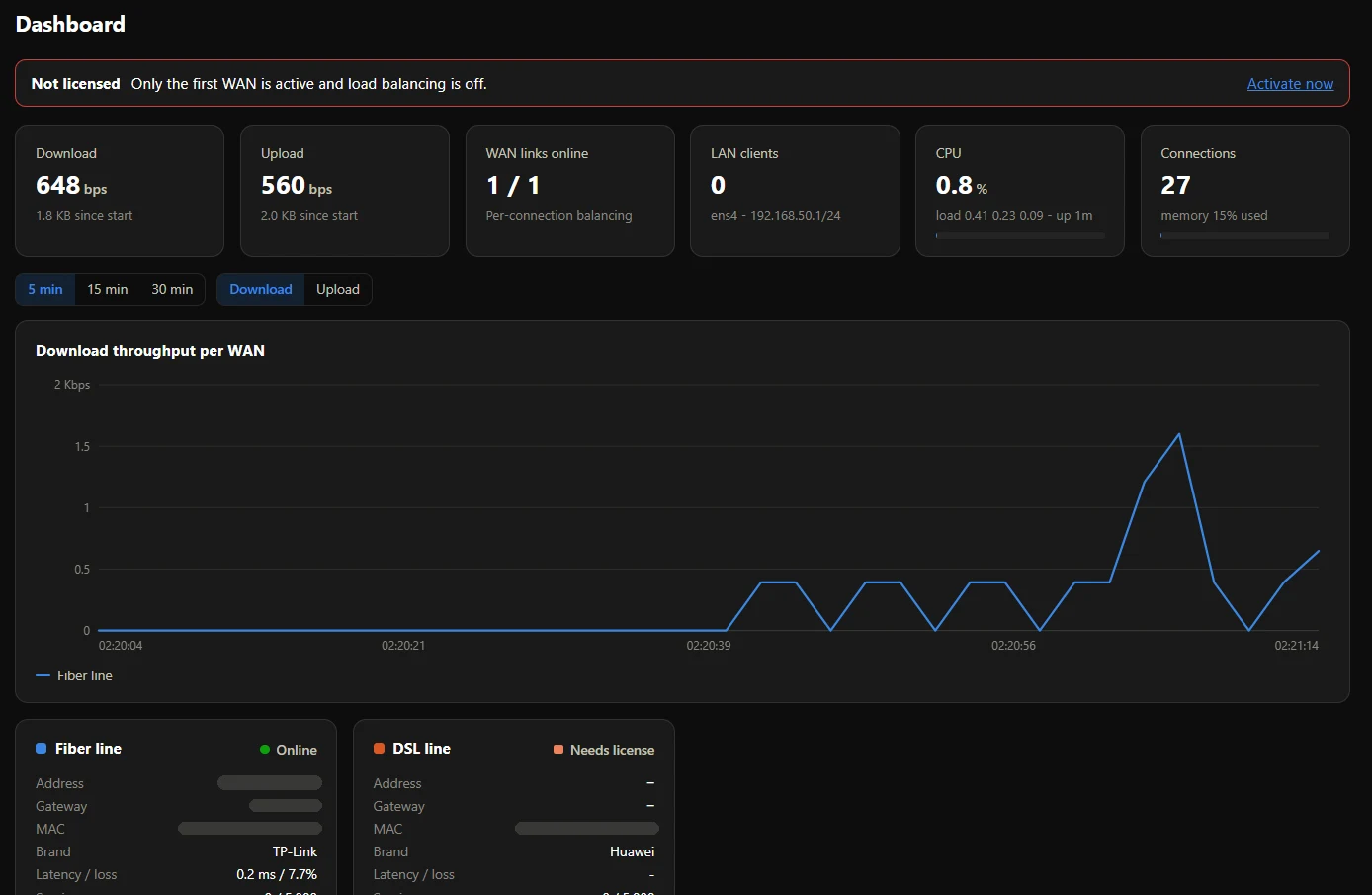Open the Upload stat card
This screenshot has width=1372, height=895.
pyautogui.click(x=345, y=191)
